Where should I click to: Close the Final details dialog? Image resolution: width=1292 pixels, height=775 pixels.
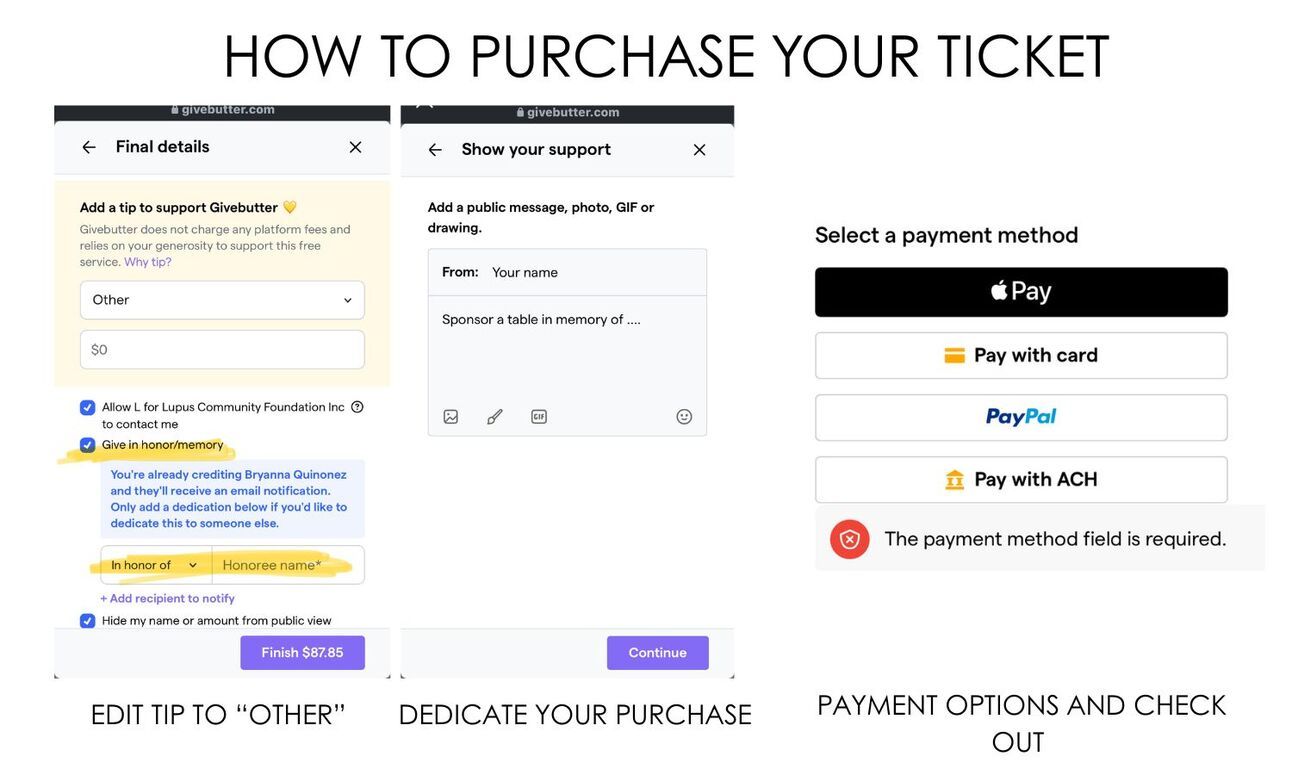tap(355, 147)
